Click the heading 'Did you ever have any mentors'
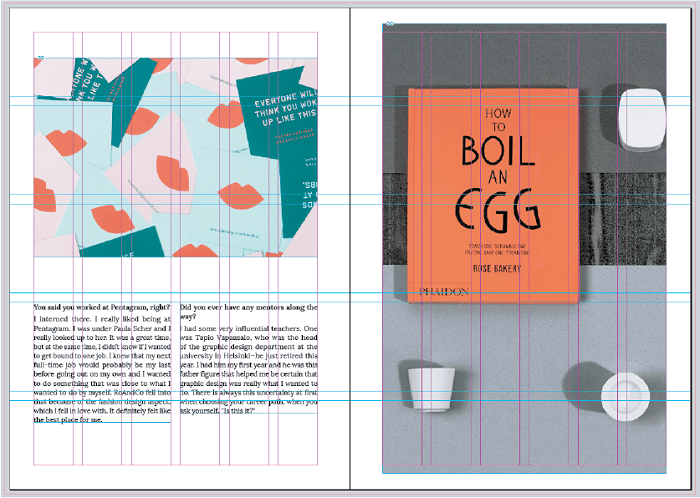 249,311
